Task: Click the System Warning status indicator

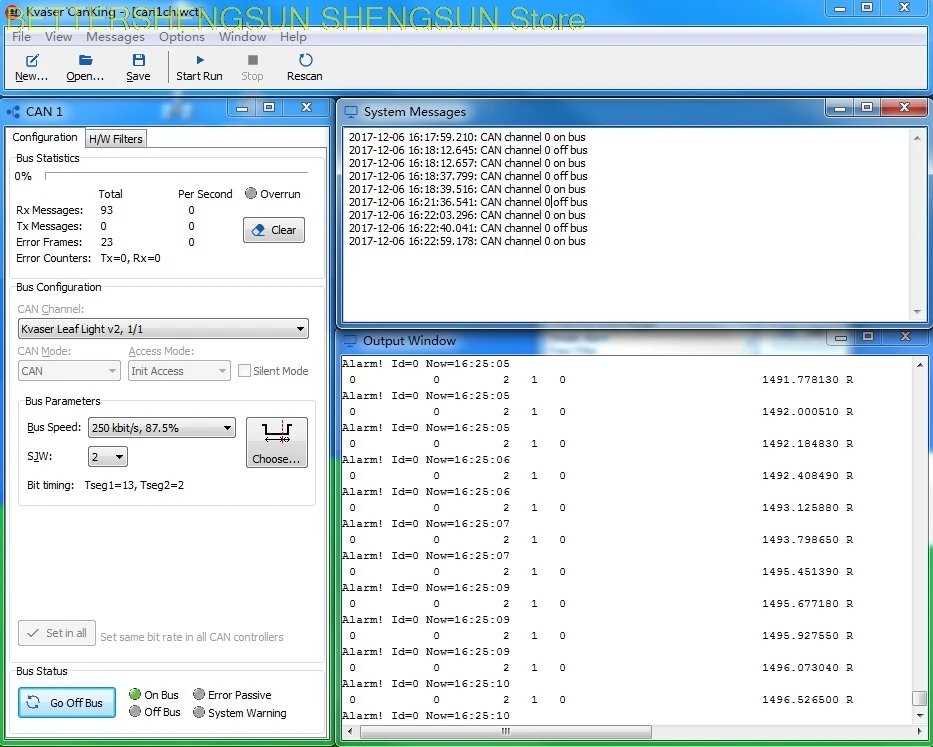Action: (199, 712)
